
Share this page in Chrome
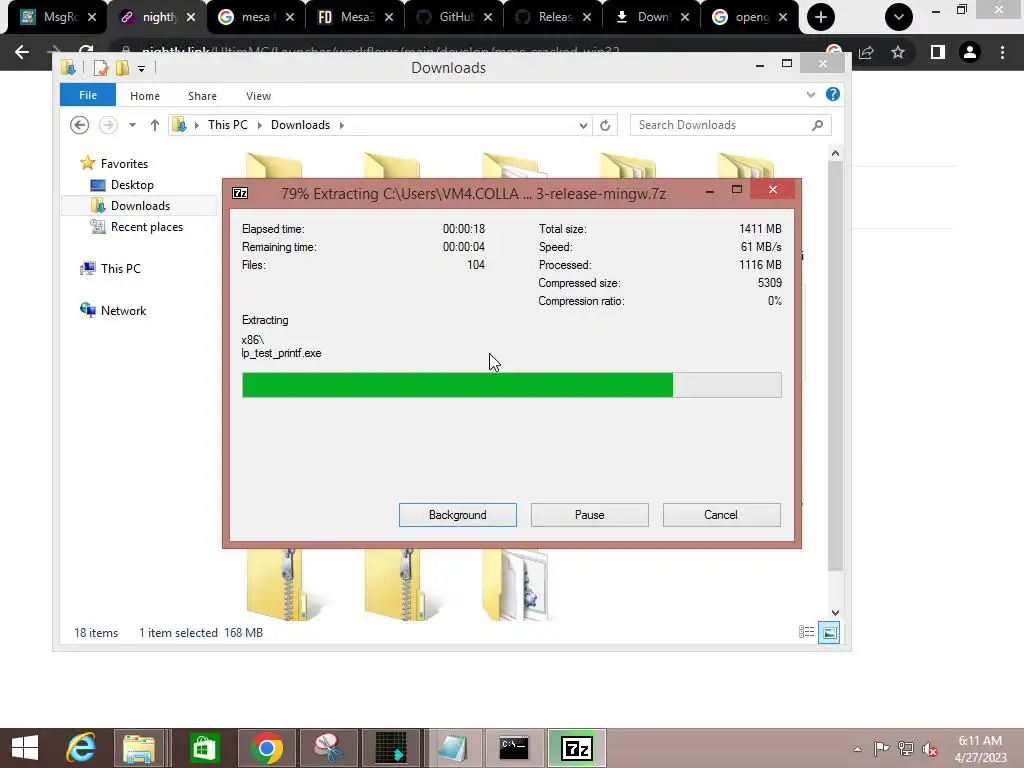click(x=867, y=52)
